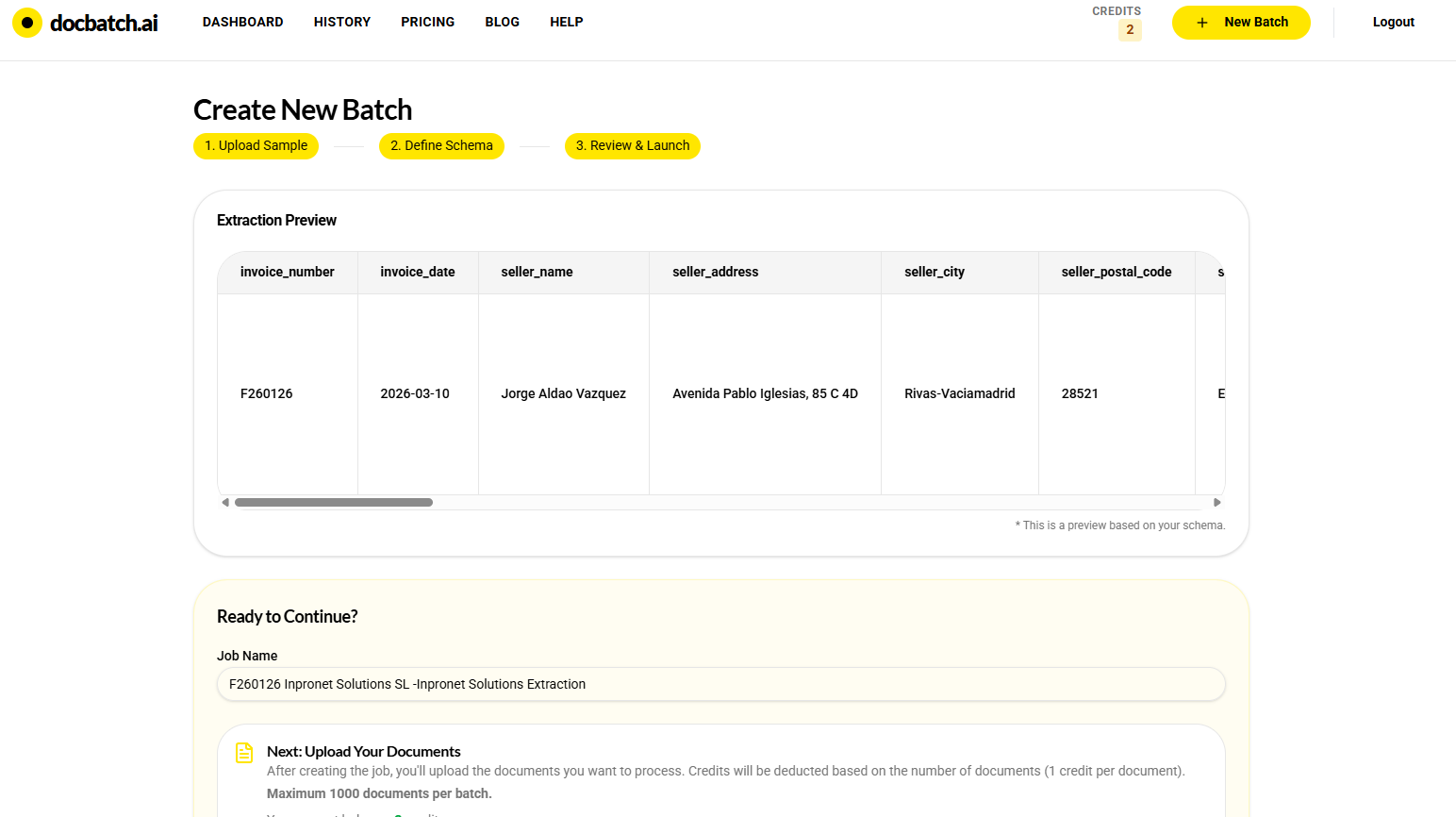Click the left scroll arrow of the preview table
The image size is (1456, 817).
(x=225, y=503)
